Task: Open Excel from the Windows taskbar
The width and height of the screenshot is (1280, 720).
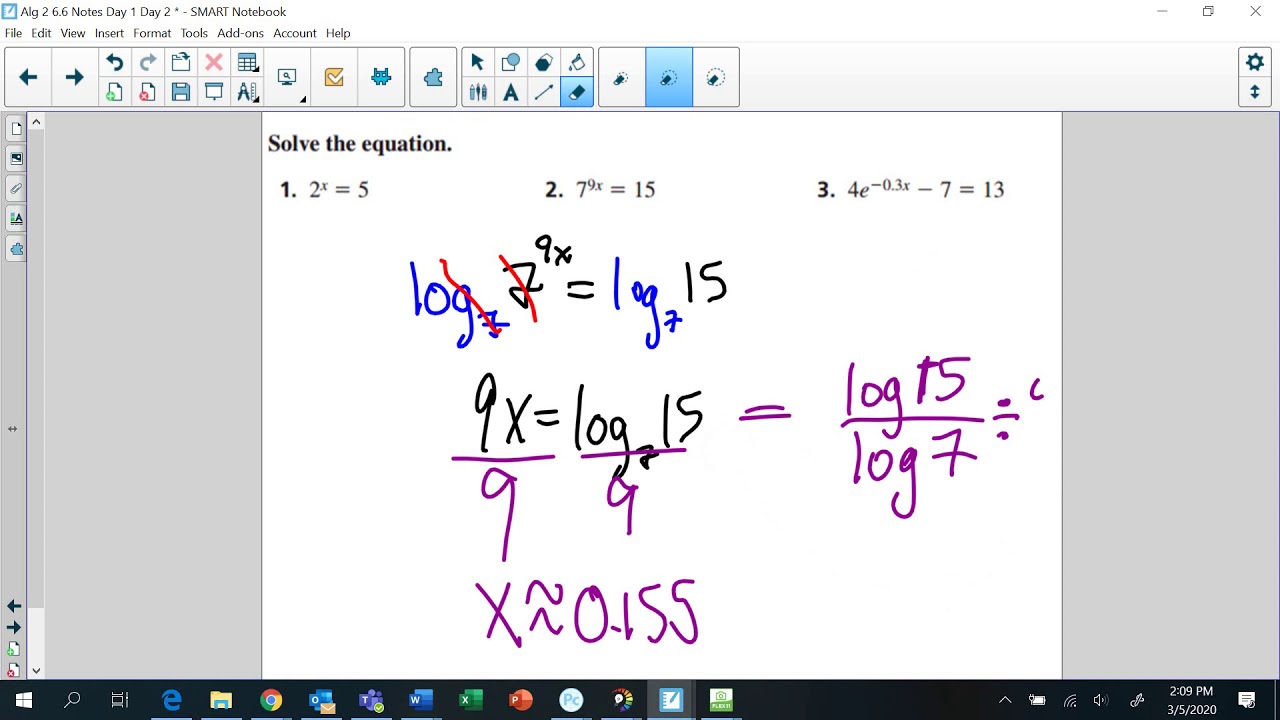Action: click(470, 700)
